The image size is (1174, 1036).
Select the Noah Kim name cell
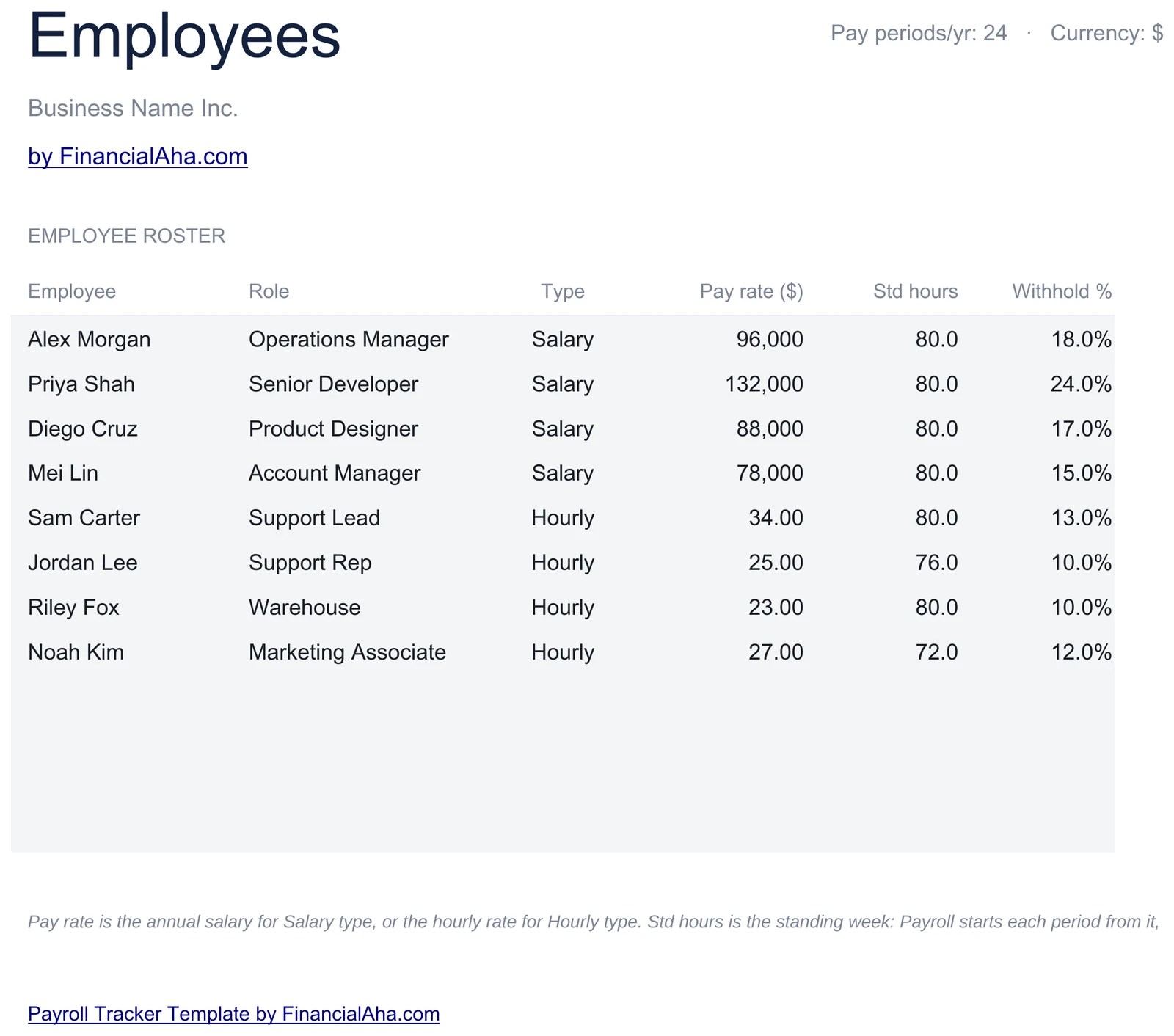click(x=76, y=652)
